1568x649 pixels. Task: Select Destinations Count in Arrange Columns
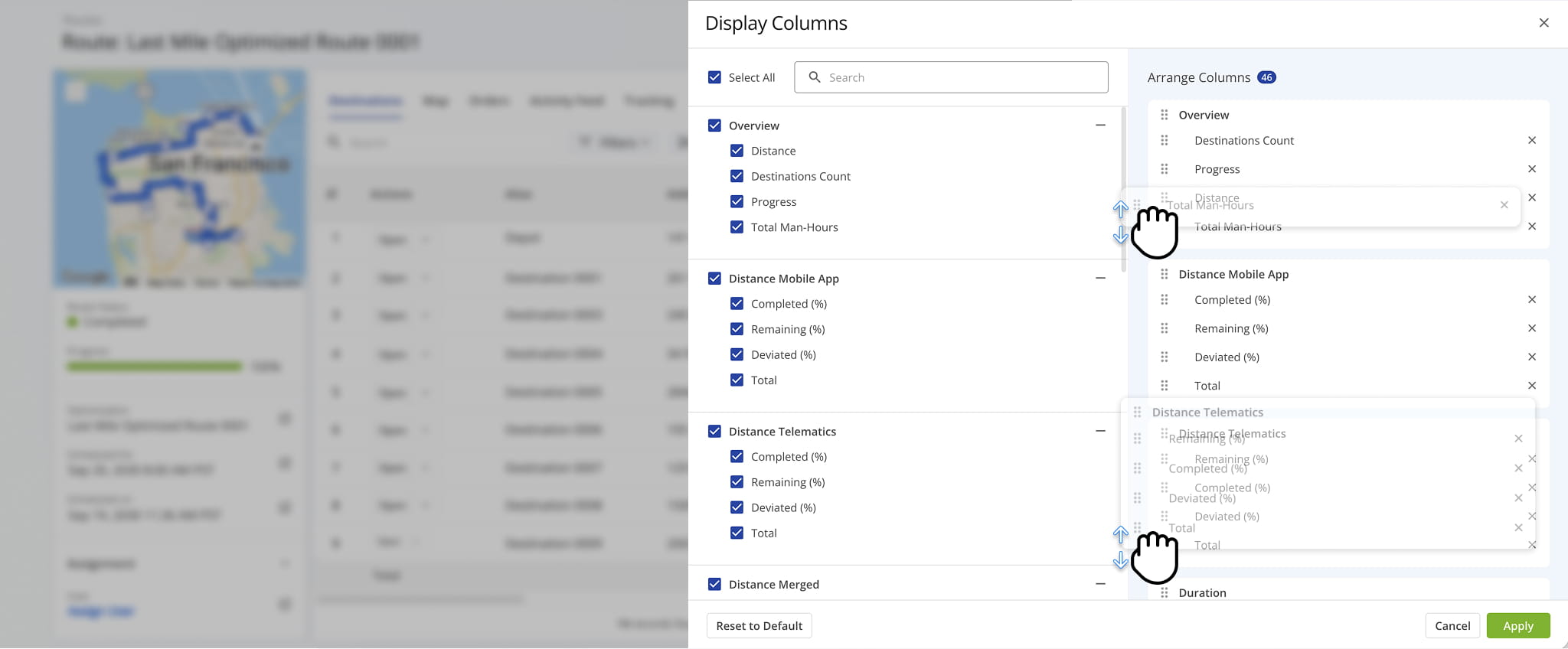(1244, 141)
